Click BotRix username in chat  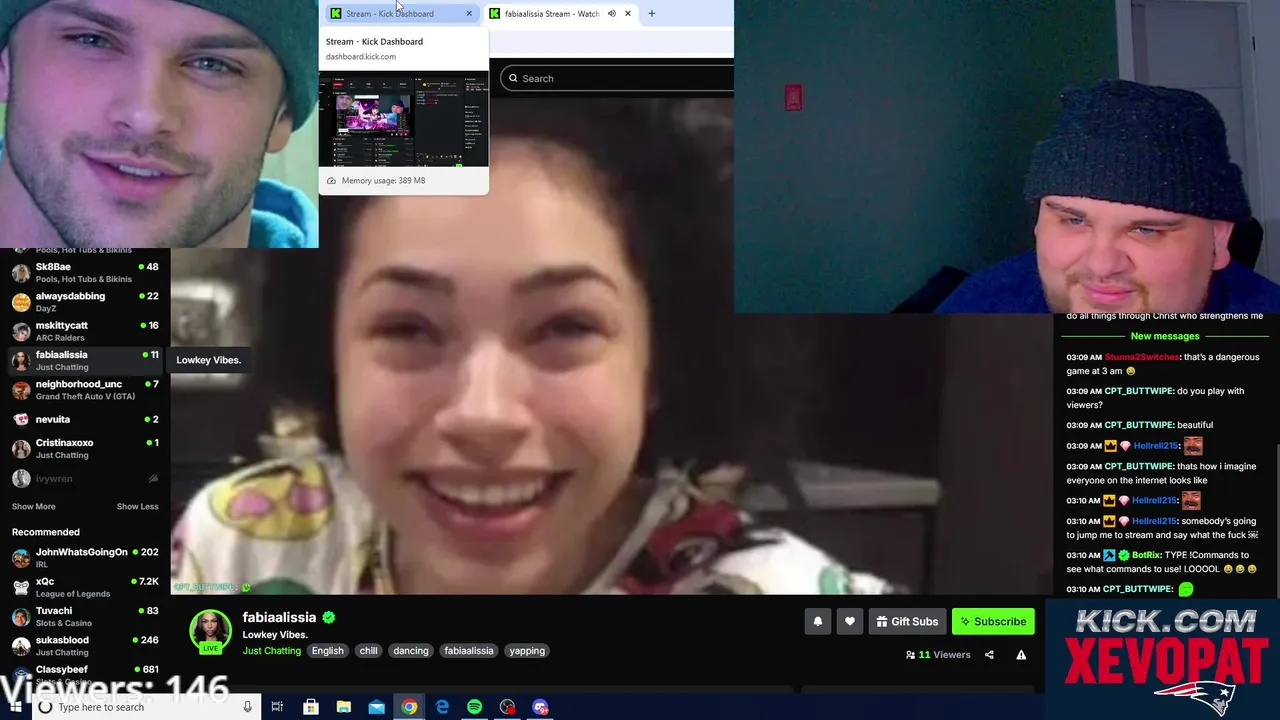click(1145, 555)
